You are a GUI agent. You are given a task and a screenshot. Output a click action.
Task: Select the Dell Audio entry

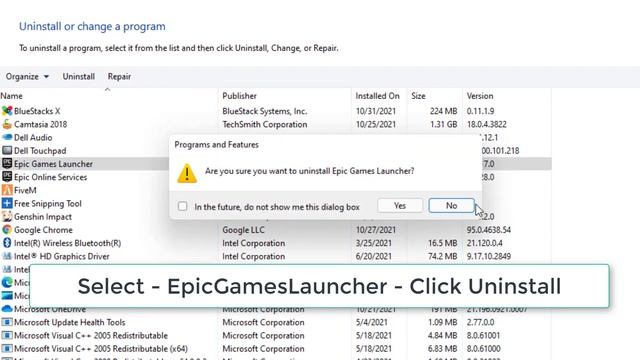coord(33,138)
